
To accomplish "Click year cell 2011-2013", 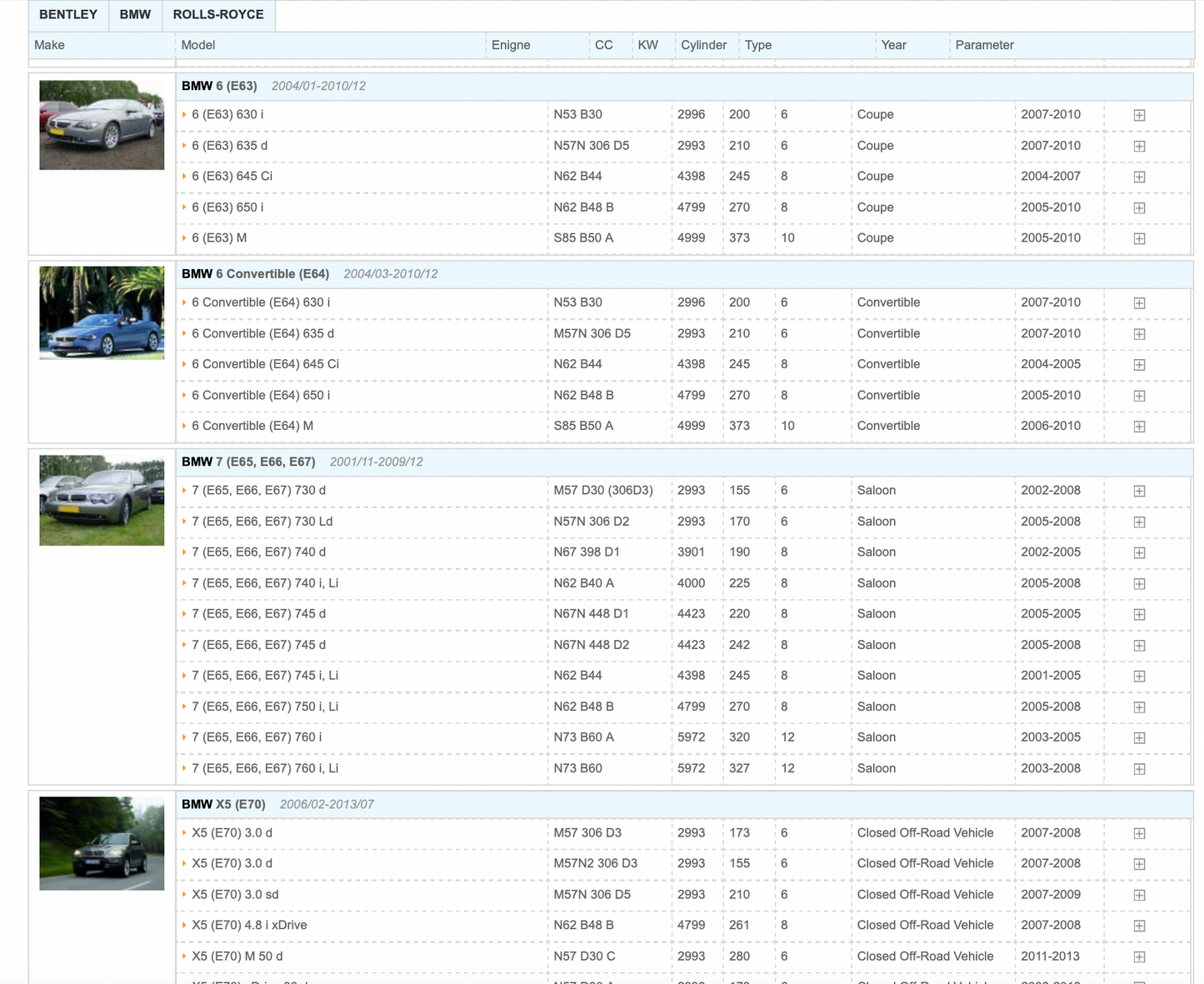I will coord(1050,956).
